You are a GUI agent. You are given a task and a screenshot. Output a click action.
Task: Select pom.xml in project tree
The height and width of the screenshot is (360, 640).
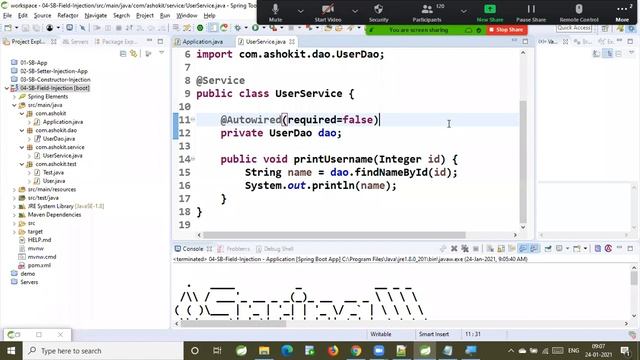point(39,265)
